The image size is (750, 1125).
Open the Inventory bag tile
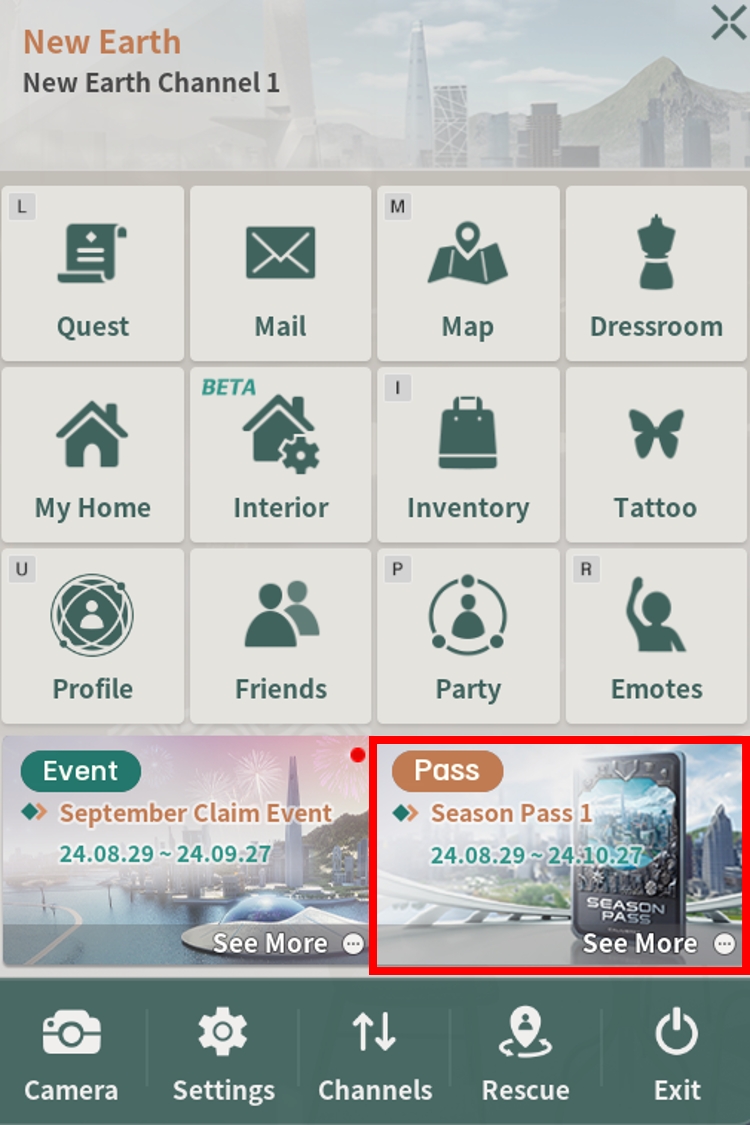tap(468, 455)
